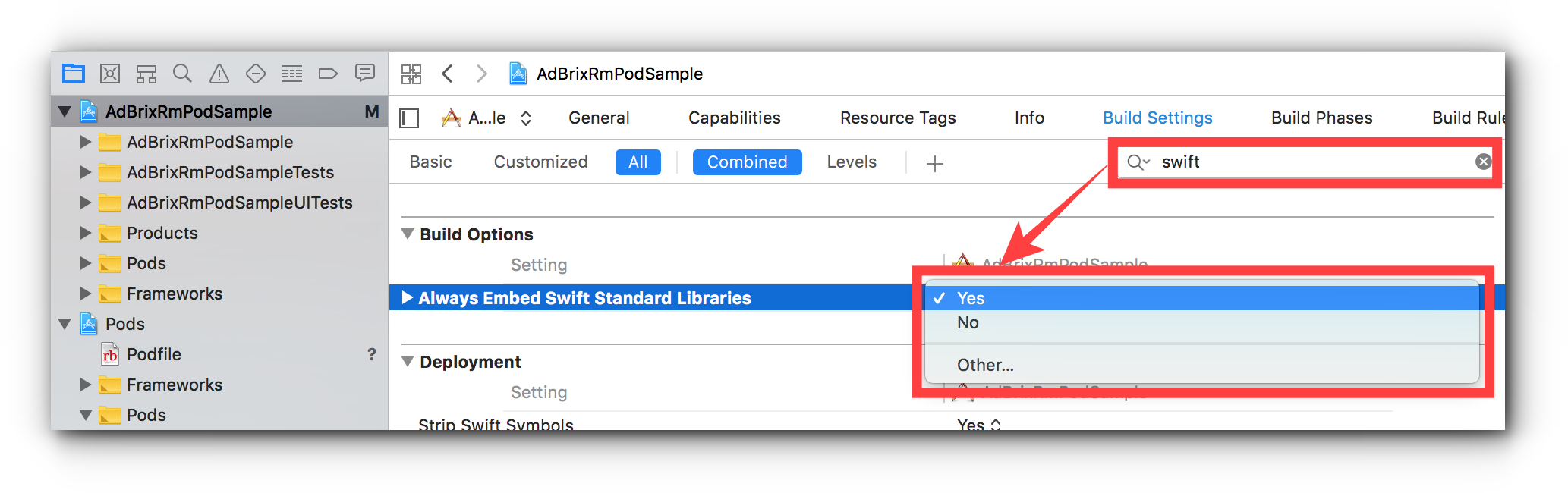Switch to the Build Phases tab
Screen dimensions: 1568x493
[1322, 118]
